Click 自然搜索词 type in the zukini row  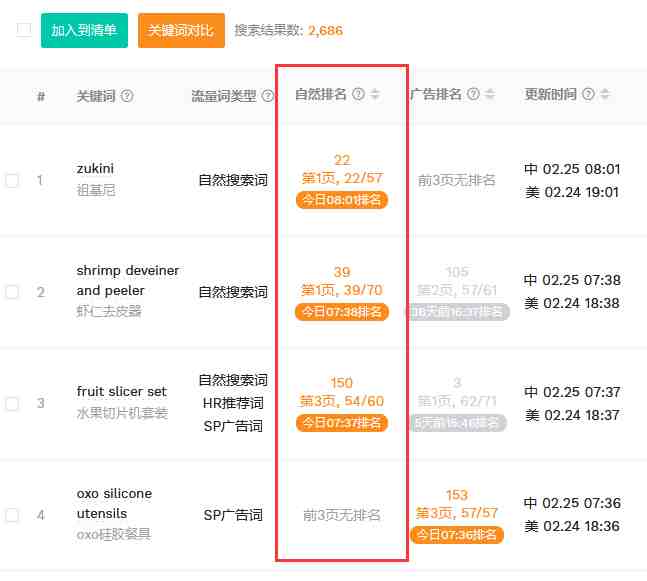233,180
